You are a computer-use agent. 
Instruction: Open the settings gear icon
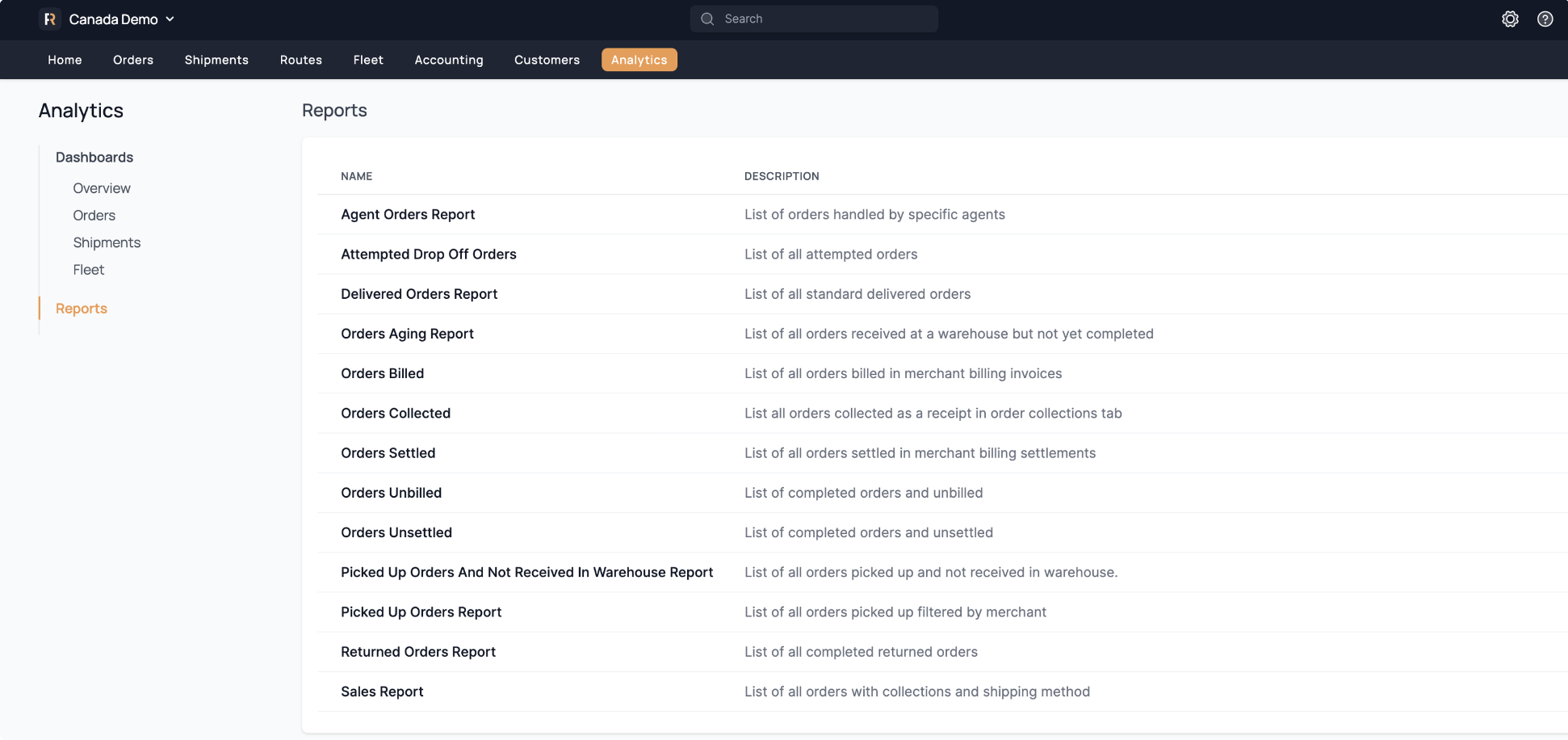(x=1510, y=19)
